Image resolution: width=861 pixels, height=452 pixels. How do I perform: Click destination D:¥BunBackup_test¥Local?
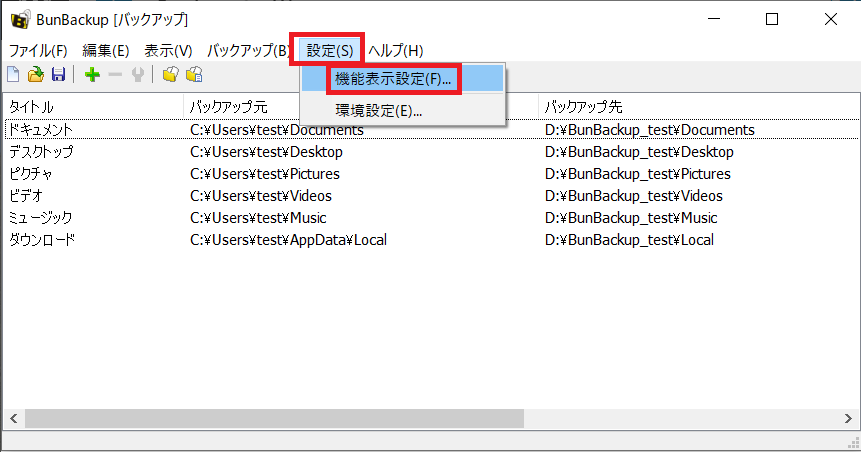coord(629,240)
